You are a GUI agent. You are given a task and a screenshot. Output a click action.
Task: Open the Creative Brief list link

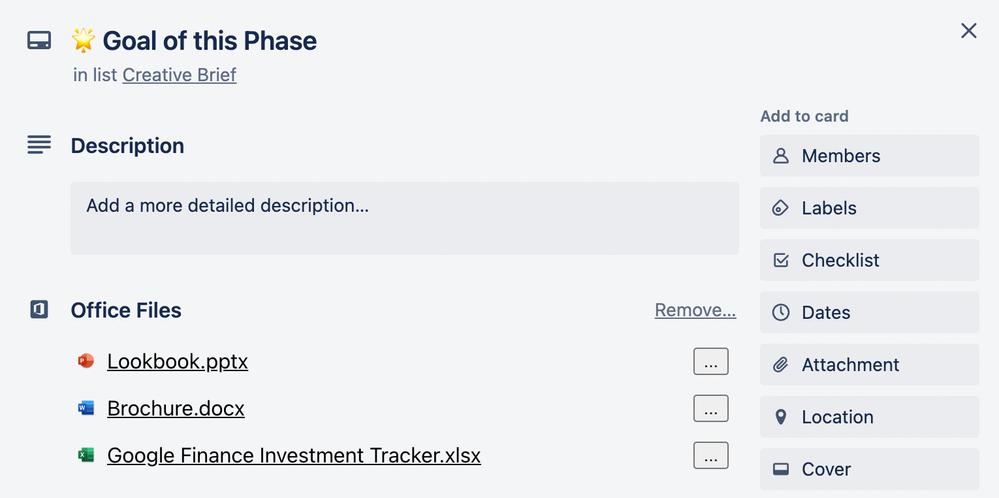point(179,75)
